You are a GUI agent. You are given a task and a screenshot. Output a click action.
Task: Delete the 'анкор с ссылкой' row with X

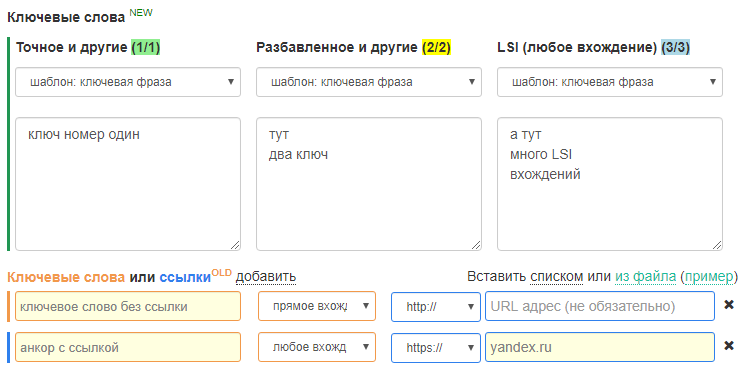[x=729, y=346]
